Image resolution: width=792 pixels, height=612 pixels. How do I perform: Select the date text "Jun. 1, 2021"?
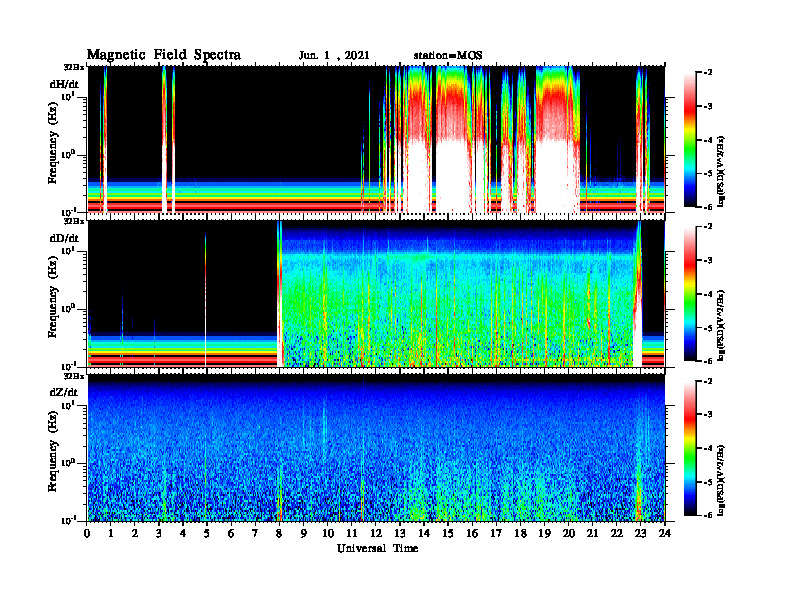click(334, 56)
